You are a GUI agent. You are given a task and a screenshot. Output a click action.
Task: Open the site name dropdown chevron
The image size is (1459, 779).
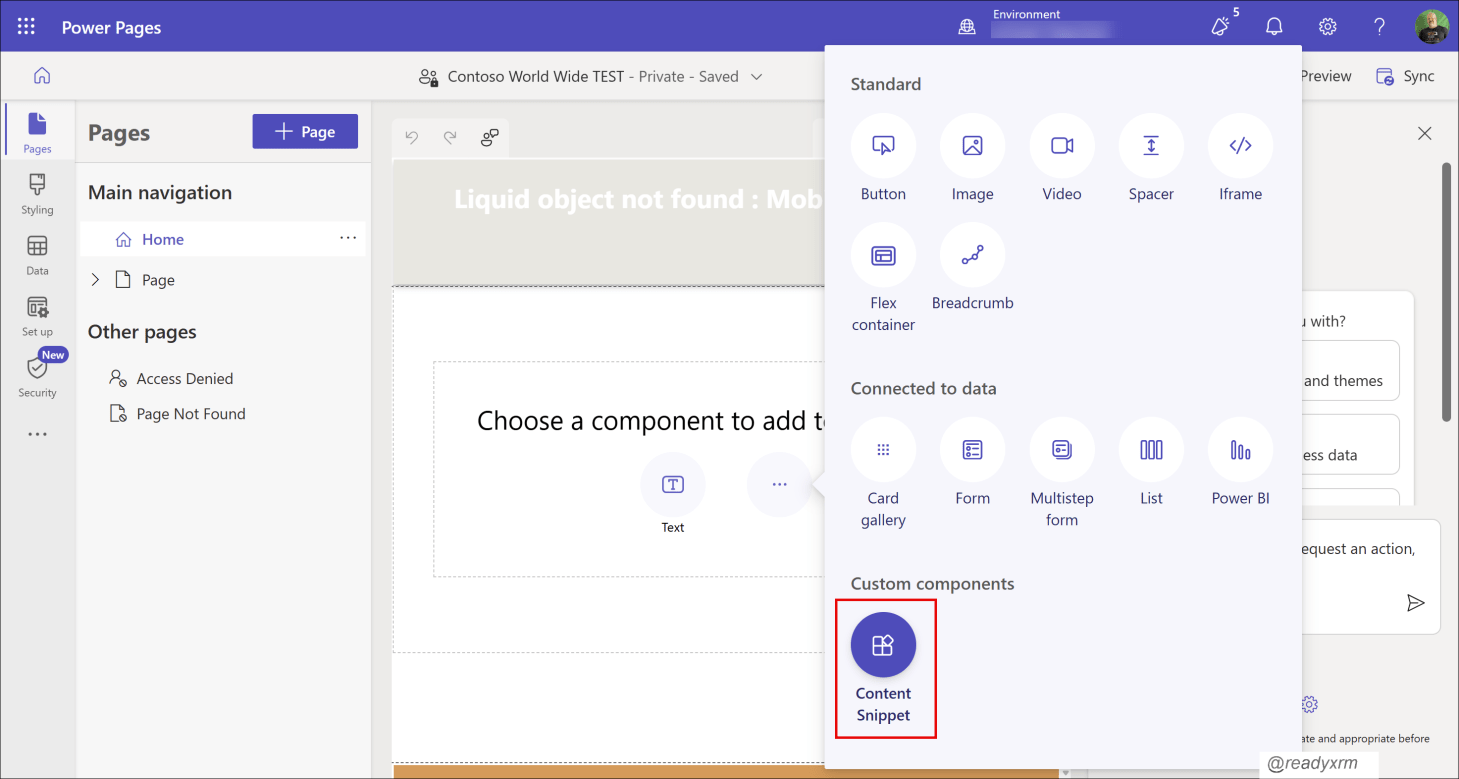(756, 76)
